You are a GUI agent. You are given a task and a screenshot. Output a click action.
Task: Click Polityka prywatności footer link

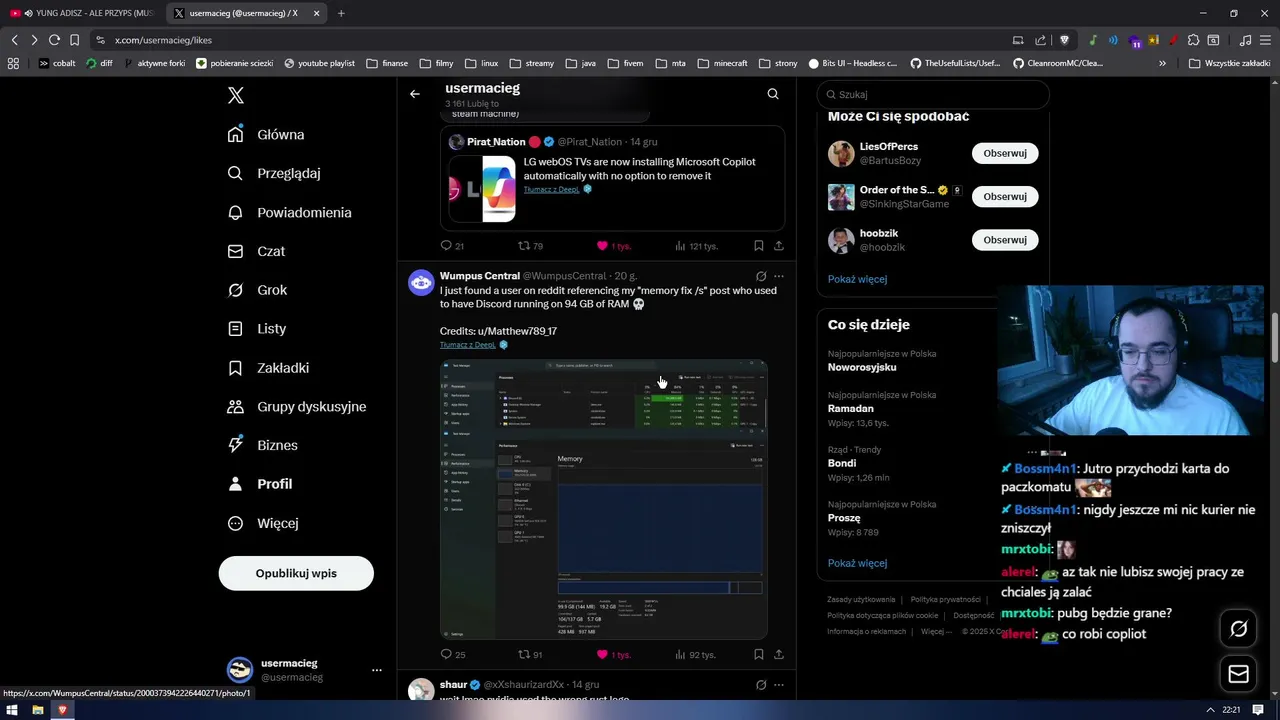(946, 600)
